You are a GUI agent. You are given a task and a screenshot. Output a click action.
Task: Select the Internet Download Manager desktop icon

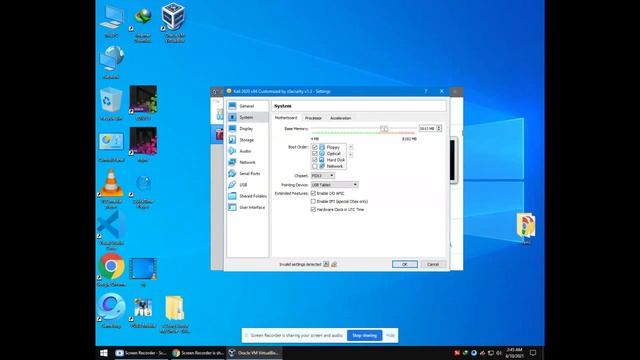pos(142,24)
